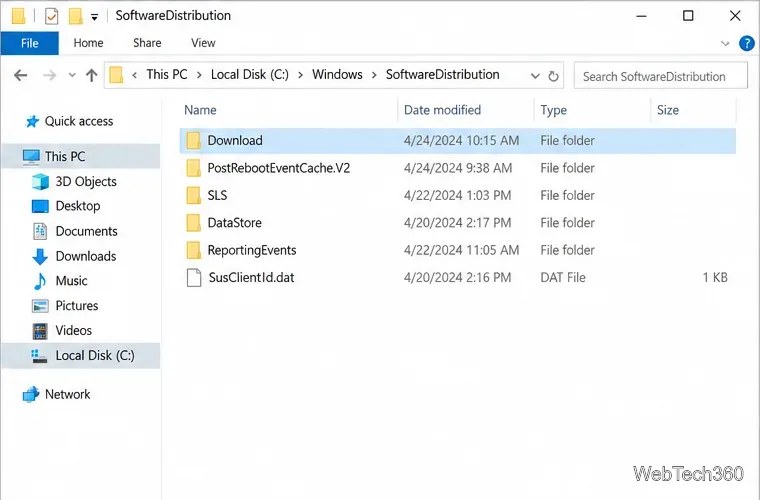760x500 pixels.
Task: Select the SLS folder name
Action: coord(217,195)
